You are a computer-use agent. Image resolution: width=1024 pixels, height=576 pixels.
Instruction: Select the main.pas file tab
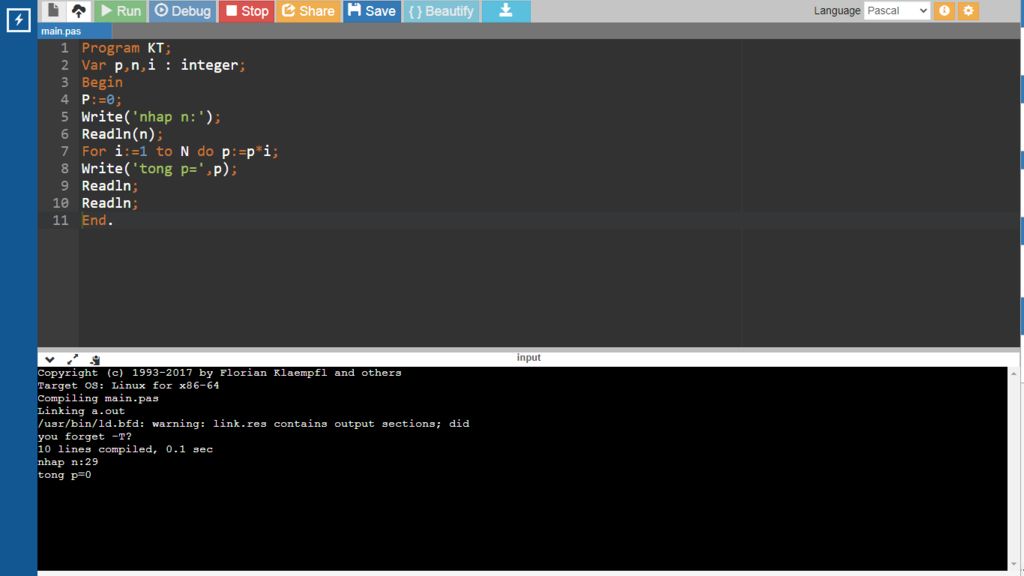pyautogui.click(x=74, y=31)
